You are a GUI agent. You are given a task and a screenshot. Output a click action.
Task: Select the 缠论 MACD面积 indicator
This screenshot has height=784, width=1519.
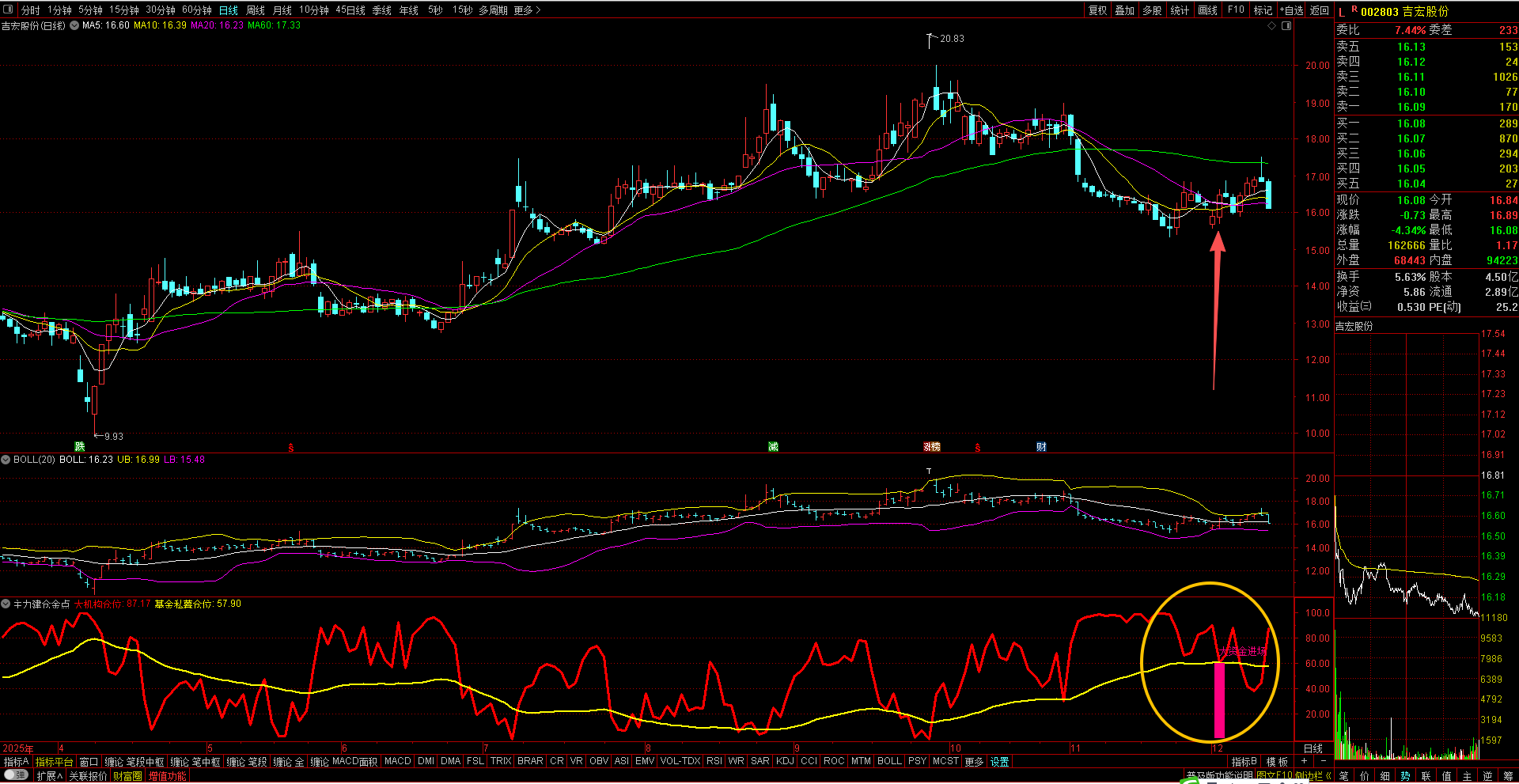click(x=344, y=762)
